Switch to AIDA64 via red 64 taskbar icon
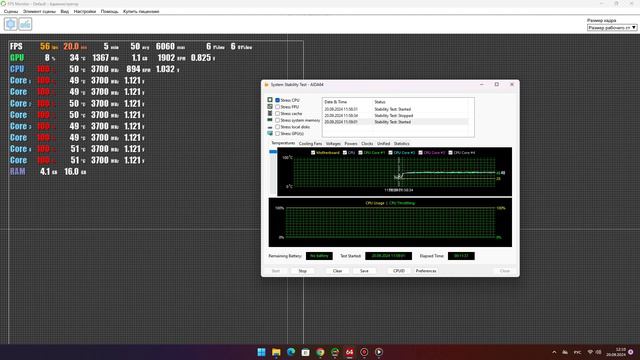 coord(349,352)
